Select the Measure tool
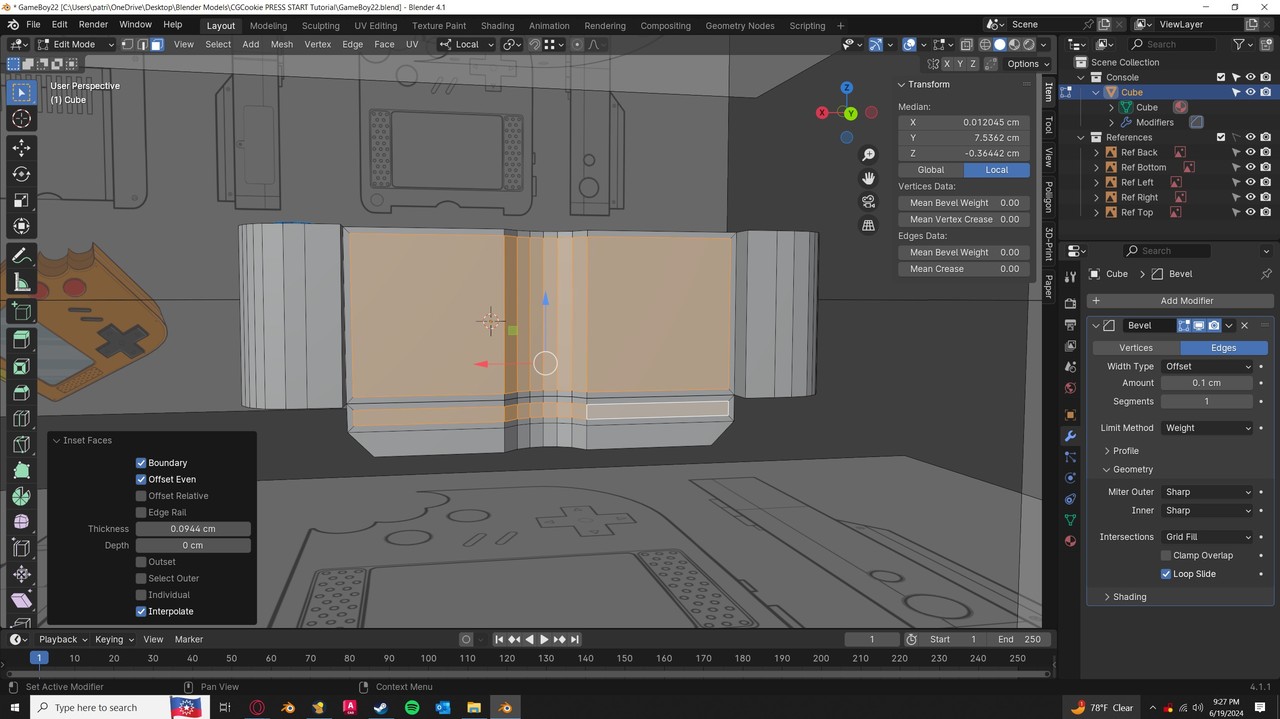This screenshot has height=719, width=1280. (x=21, y=284)
